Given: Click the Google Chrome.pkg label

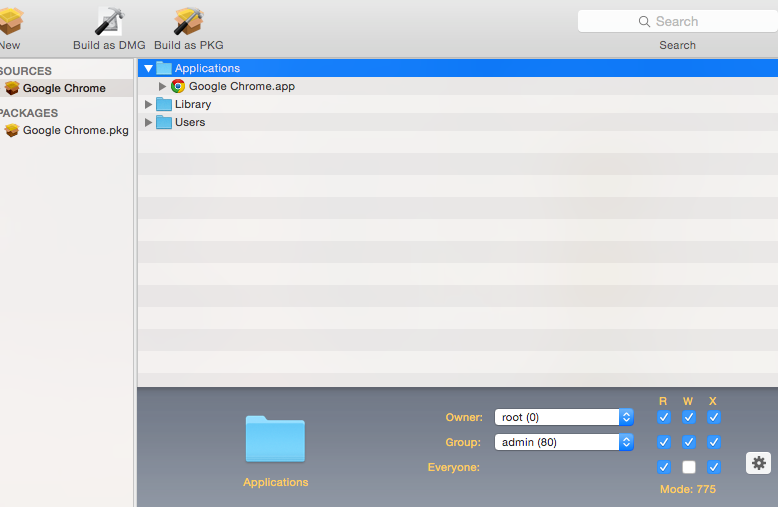Looking at the screenshot, I should click(x=75, y=130).
